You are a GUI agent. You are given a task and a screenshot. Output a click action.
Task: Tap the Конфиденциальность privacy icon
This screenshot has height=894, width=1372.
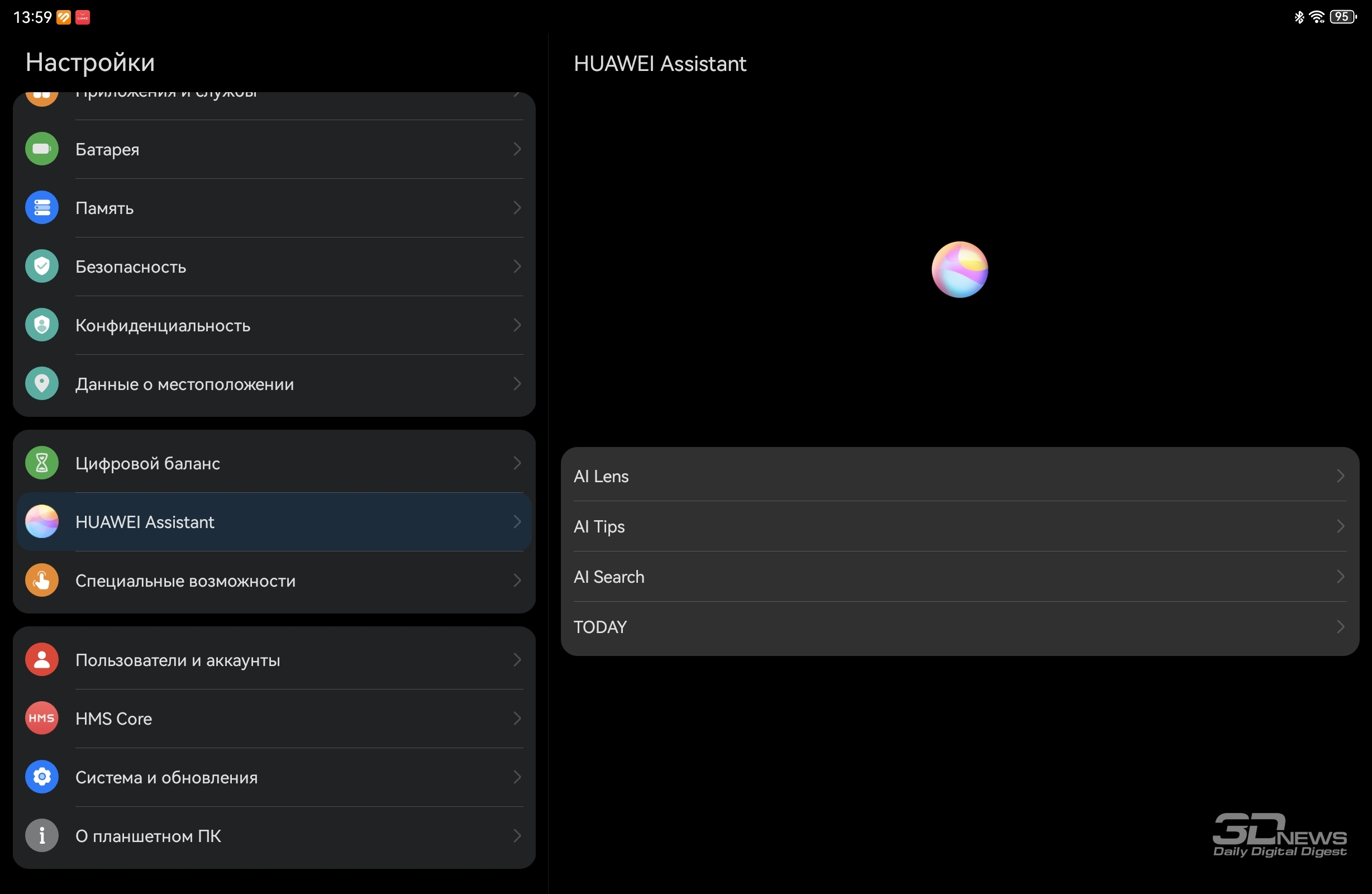[41, 325]
